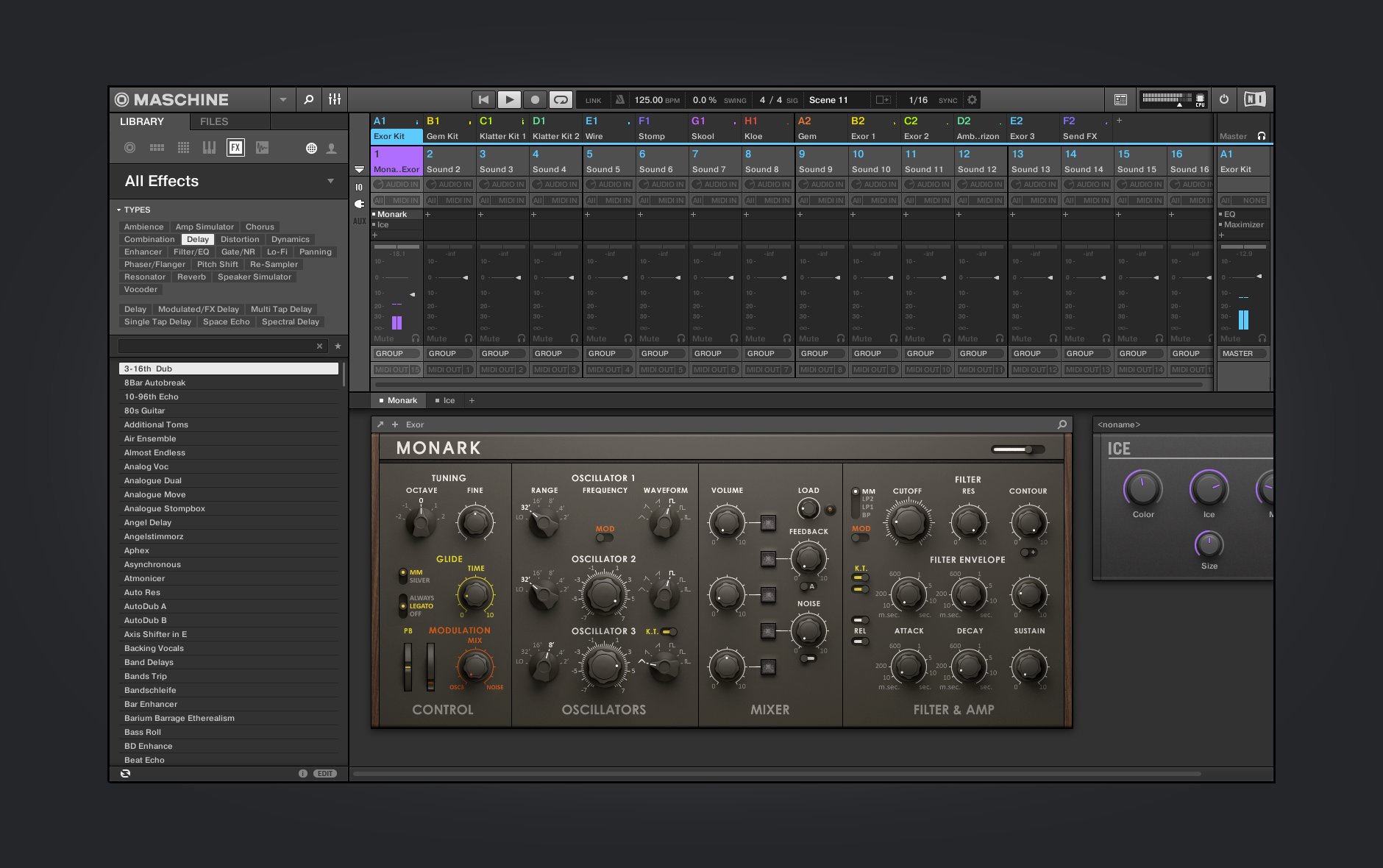1383x868 pixels.
Task: Click the NI logo icon
Action: point(1254,99)
